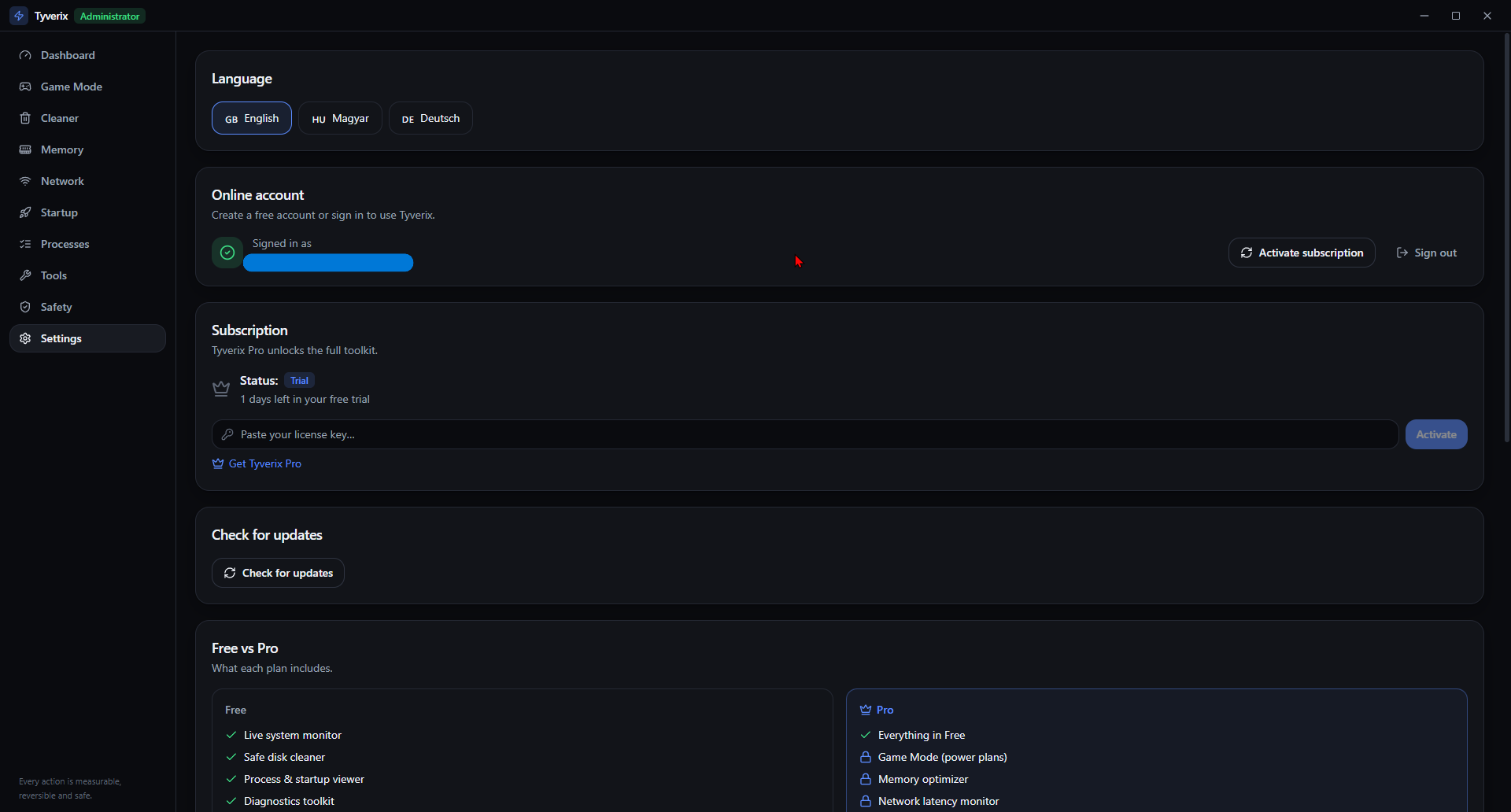The width and height of the screenshot is (1511, 812).
Task: Click the Administrator badge in title bar
Action: point(110,16)
